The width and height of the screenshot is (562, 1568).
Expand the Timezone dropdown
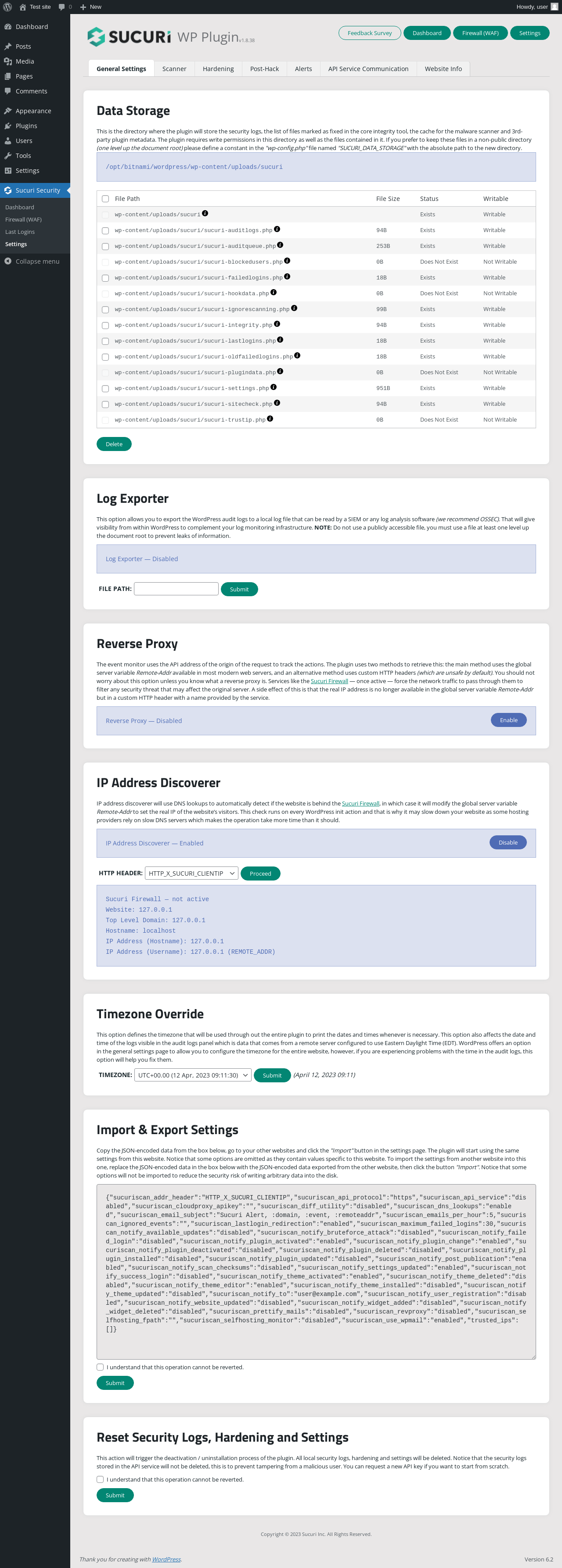click(x=192, y=1075)
